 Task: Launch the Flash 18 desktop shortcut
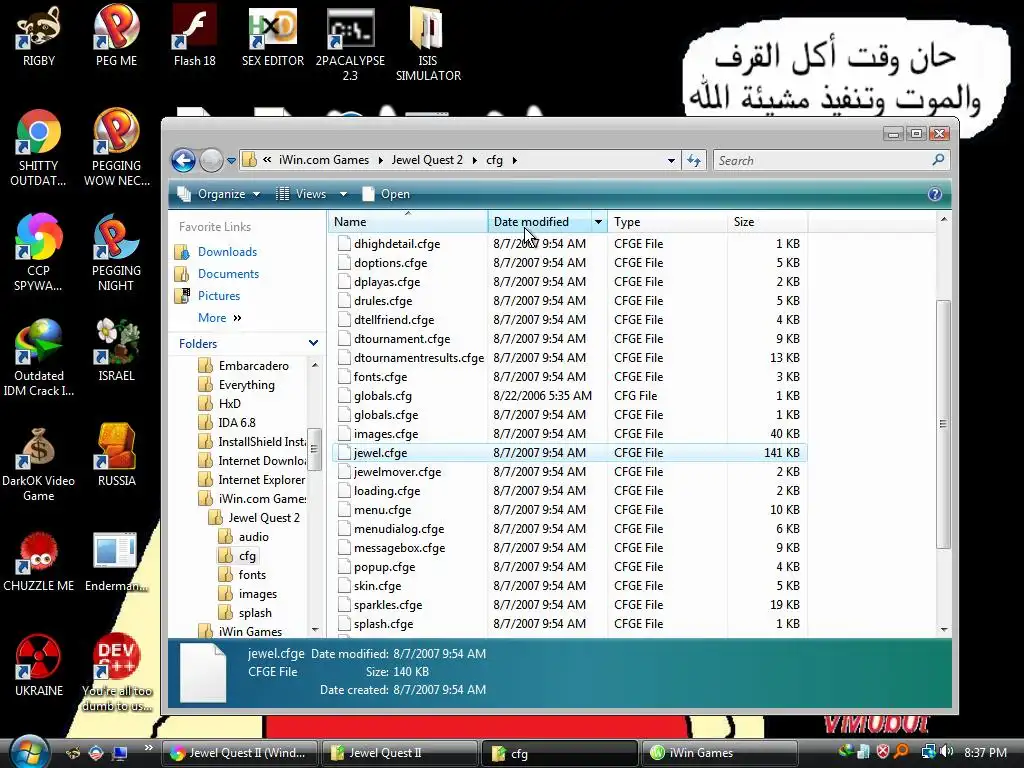195,35
